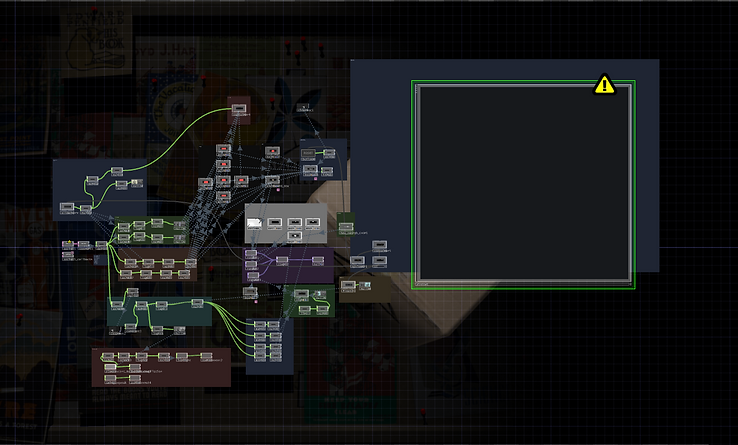Select the node left of the tan backdrop thumbnail
738x445 pixels.
tap(348, 285)
